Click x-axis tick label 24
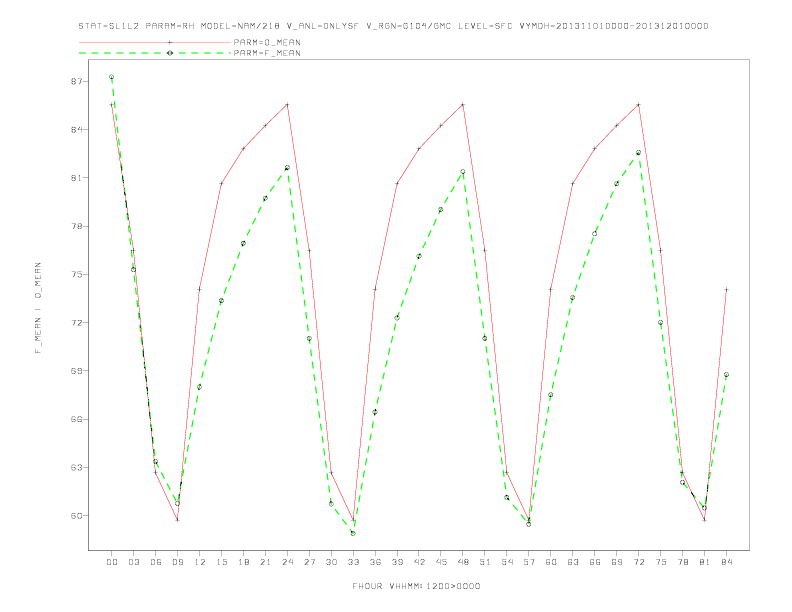Screen dimensions: 792x612 [287, 562]
